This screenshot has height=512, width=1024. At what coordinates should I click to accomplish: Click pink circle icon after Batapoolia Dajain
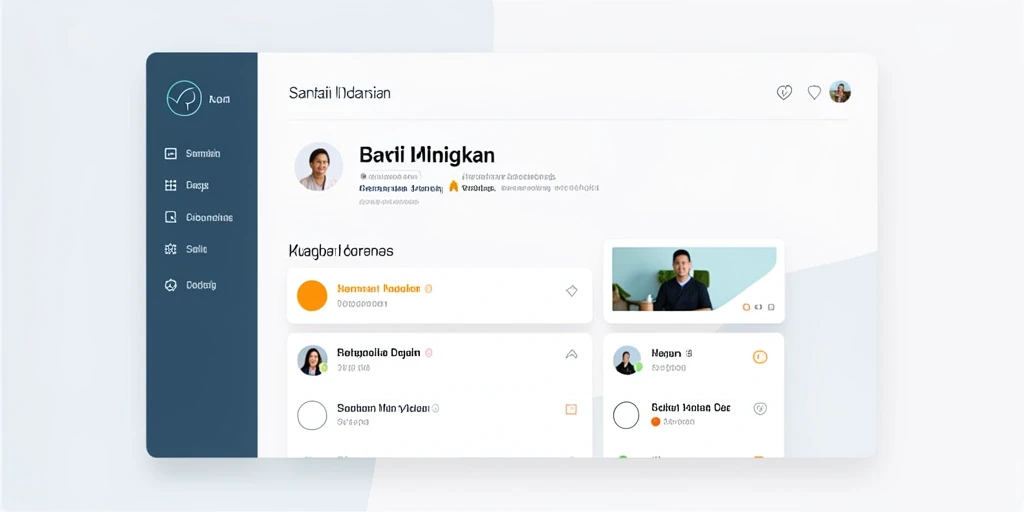coord(428,353)
